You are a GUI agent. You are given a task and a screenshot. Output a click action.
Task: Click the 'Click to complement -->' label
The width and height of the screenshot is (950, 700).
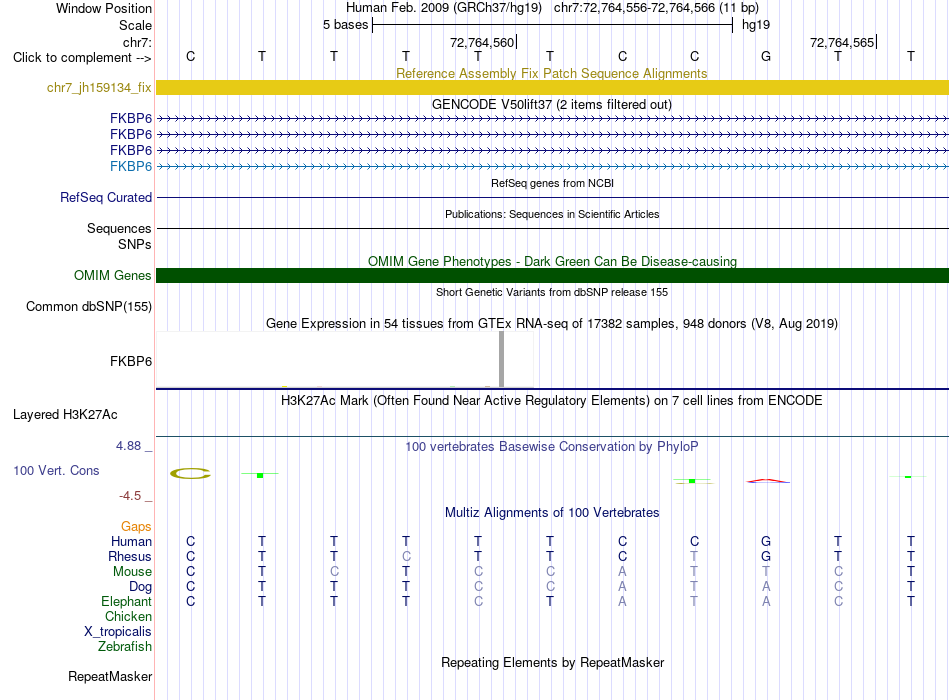tap(82, 58)
